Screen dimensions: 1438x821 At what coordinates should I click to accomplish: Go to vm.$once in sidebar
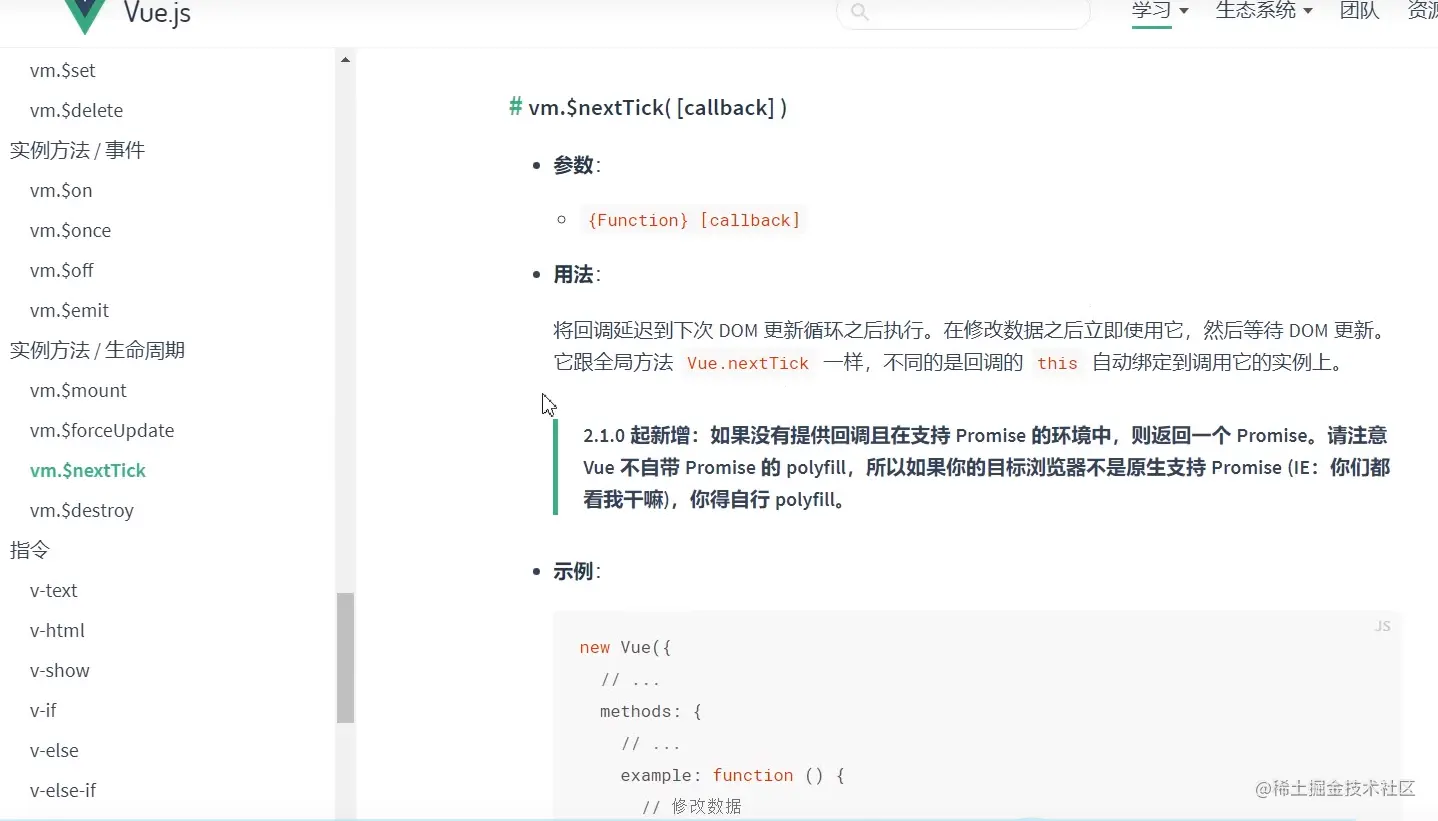click(70, 231)
